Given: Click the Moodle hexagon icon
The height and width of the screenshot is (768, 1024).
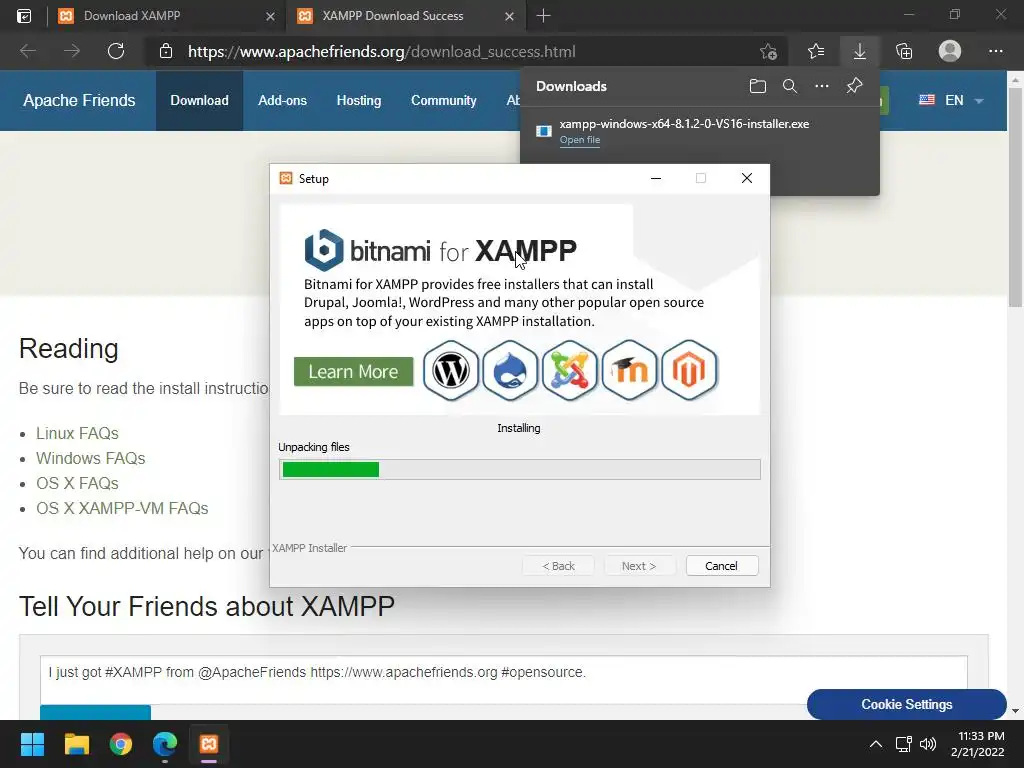Looking at the screenshot, I should [629, 370].
